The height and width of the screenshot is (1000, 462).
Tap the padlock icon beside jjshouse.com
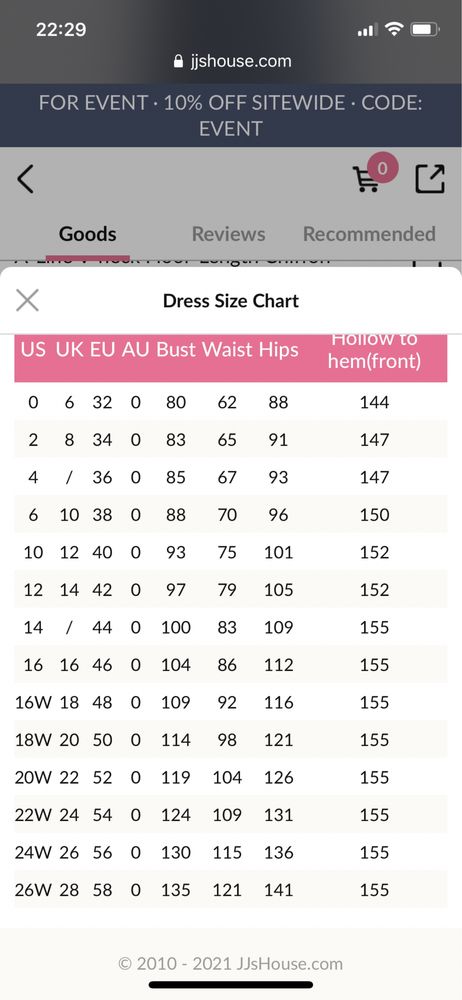178,62
